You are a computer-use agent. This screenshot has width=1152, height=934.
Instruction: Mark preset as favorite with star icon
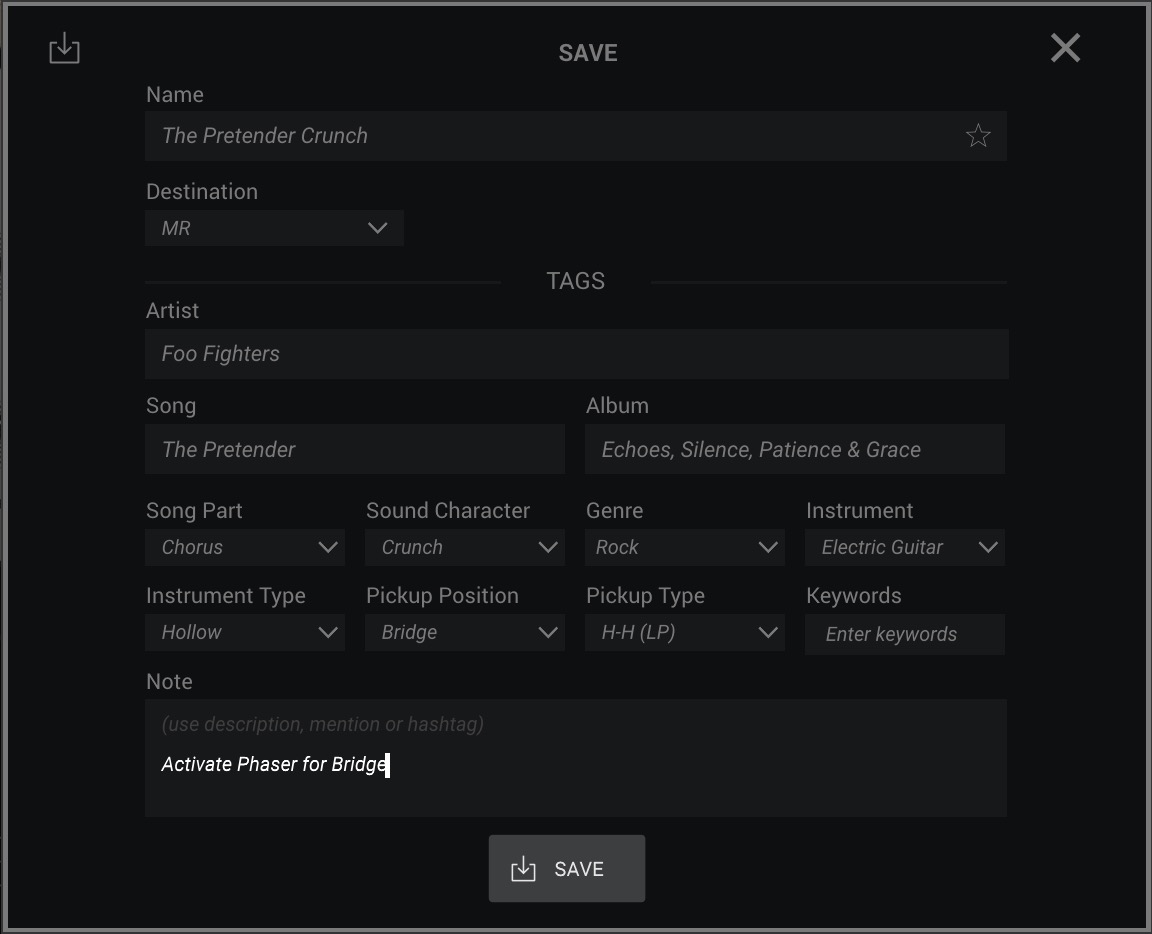[978, 136]
